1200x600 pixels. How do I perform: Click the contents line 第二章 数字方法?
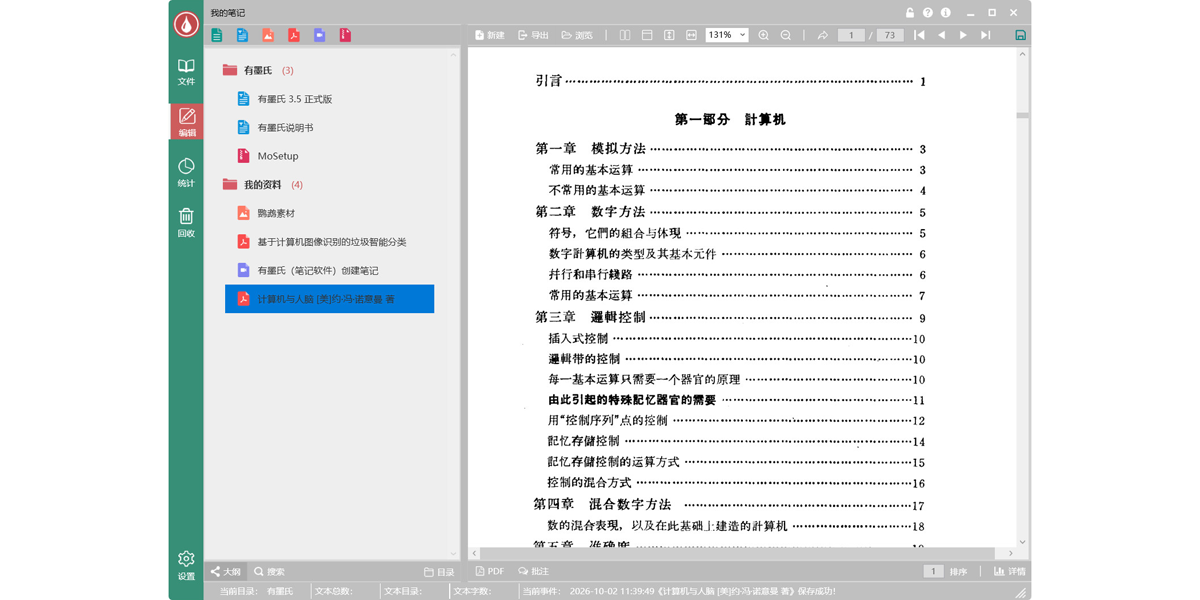[x=731, y=212]
